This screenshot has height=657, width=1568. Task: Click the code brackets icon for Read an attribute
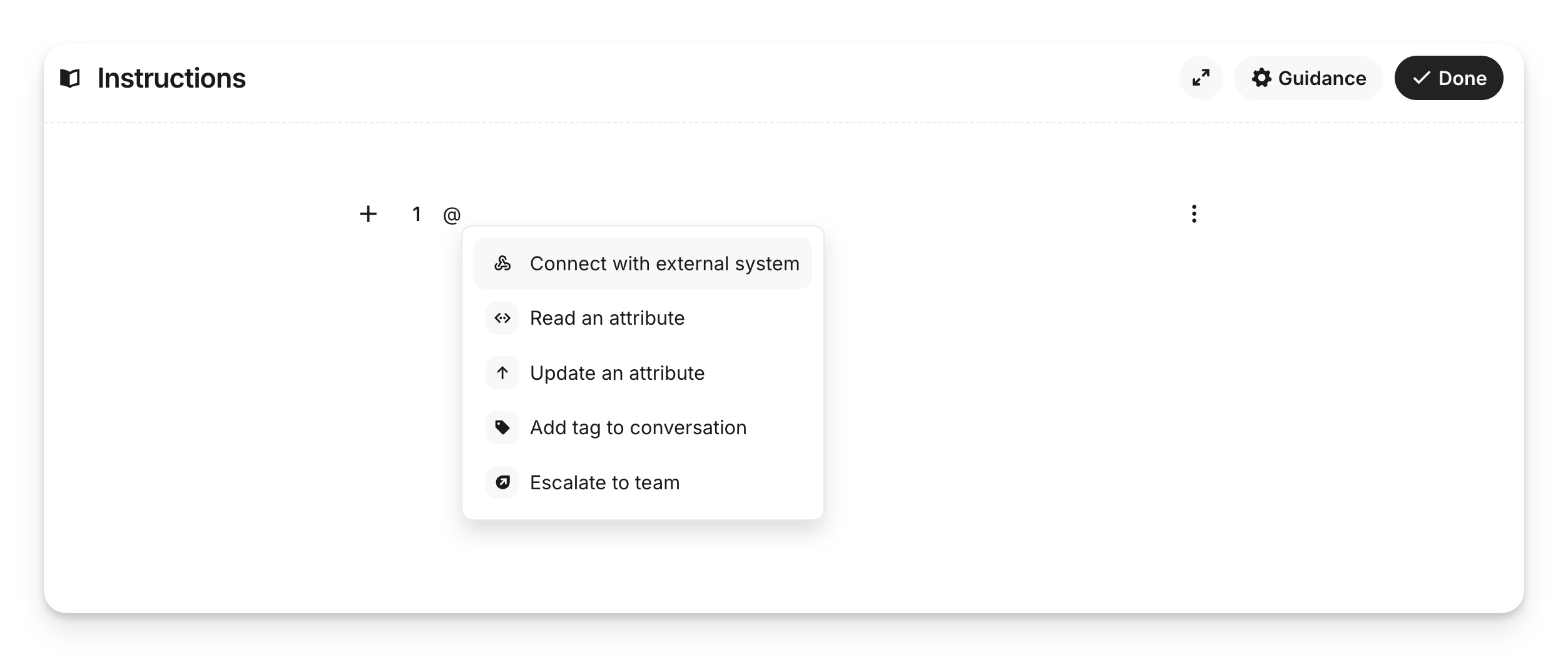click(502, 318)
